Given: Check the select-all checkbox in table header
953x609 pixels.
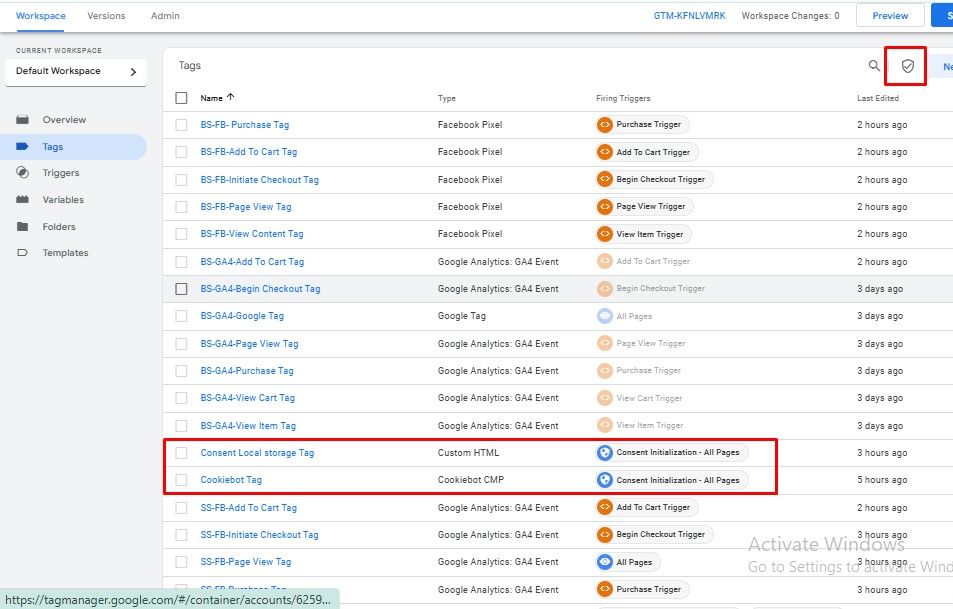Looking at the screenshot, I should click(x=181, y=98).
